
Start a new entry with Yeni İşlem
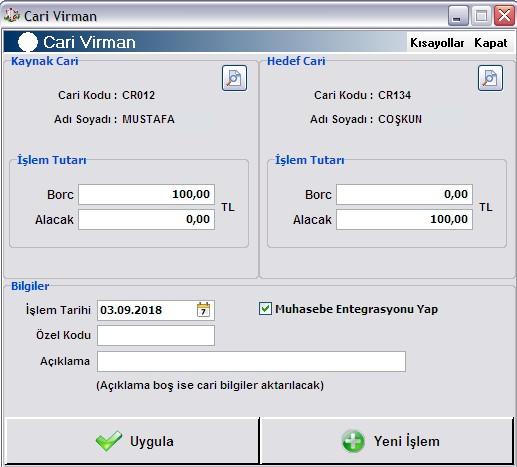pos(387,441)
